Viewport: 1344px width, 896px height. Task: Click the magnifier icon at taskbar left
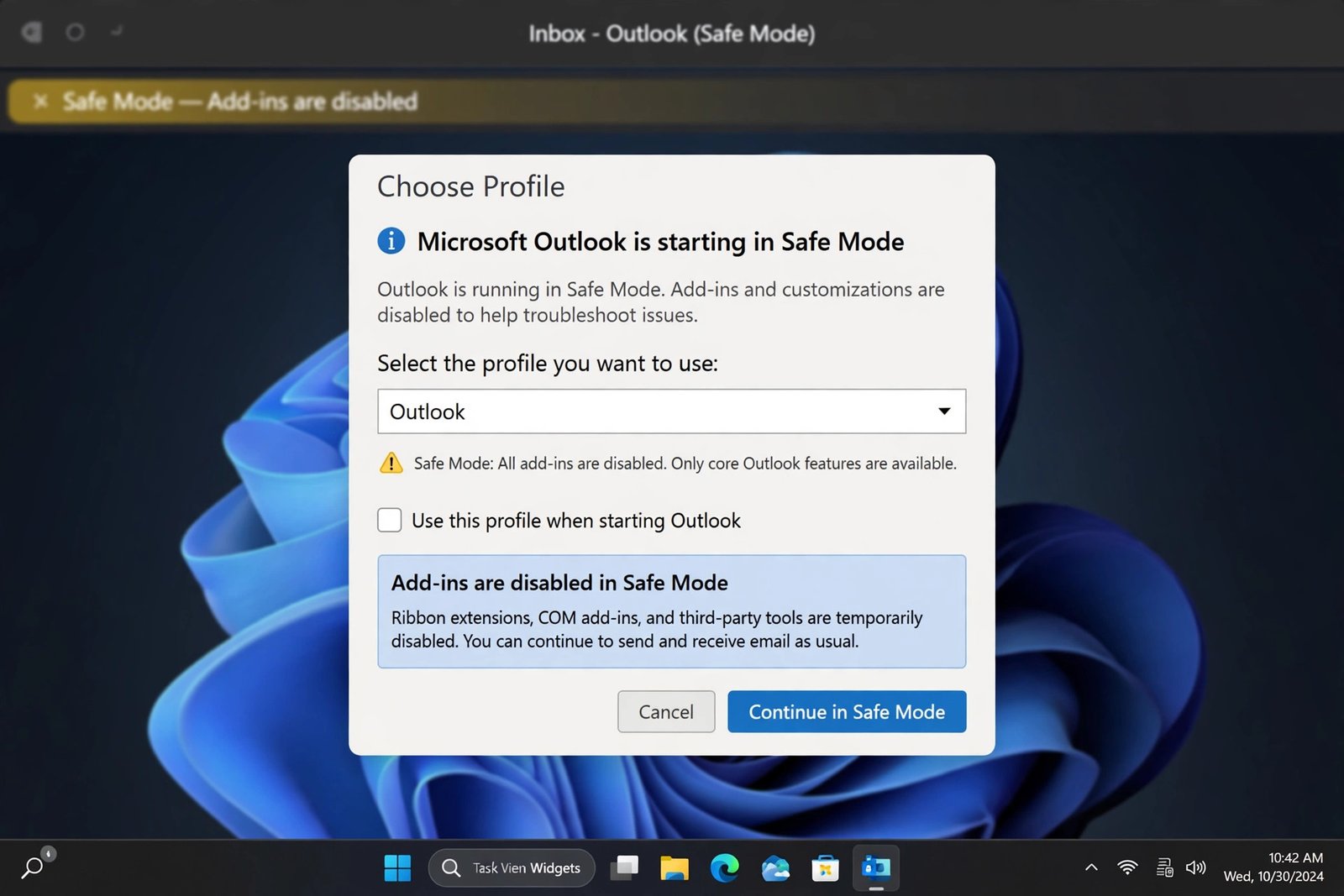[x=33, y=867]
